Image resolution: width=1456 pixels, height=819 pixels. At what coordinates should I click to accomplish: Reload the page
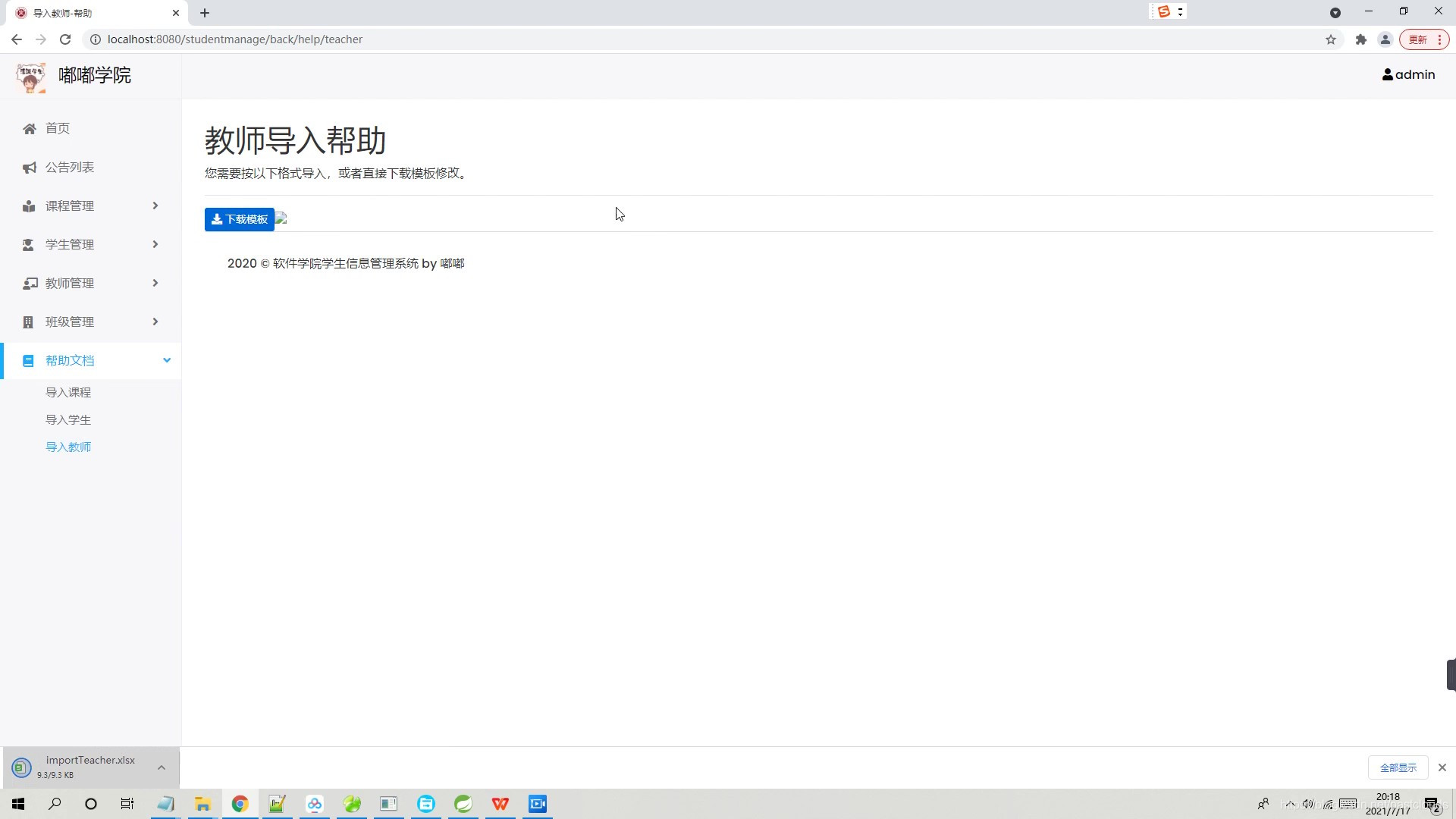coord(65,39)
